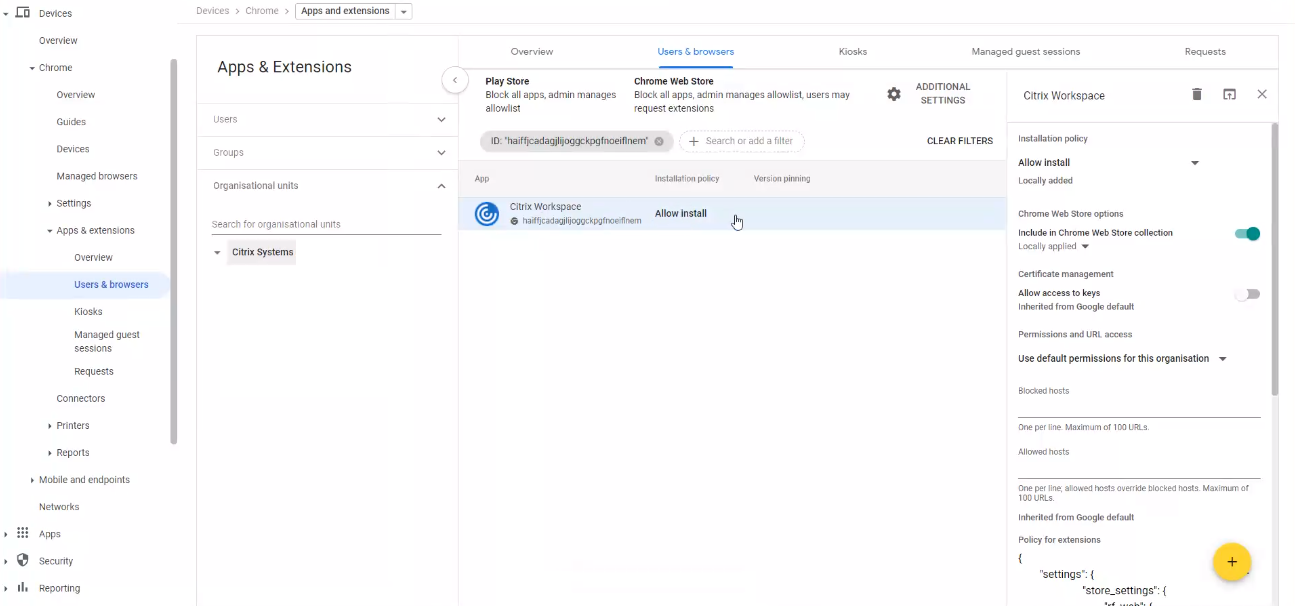Open the Managed guest sessions tab
Screen dimensions: 1295x606
pos(1025,52)
